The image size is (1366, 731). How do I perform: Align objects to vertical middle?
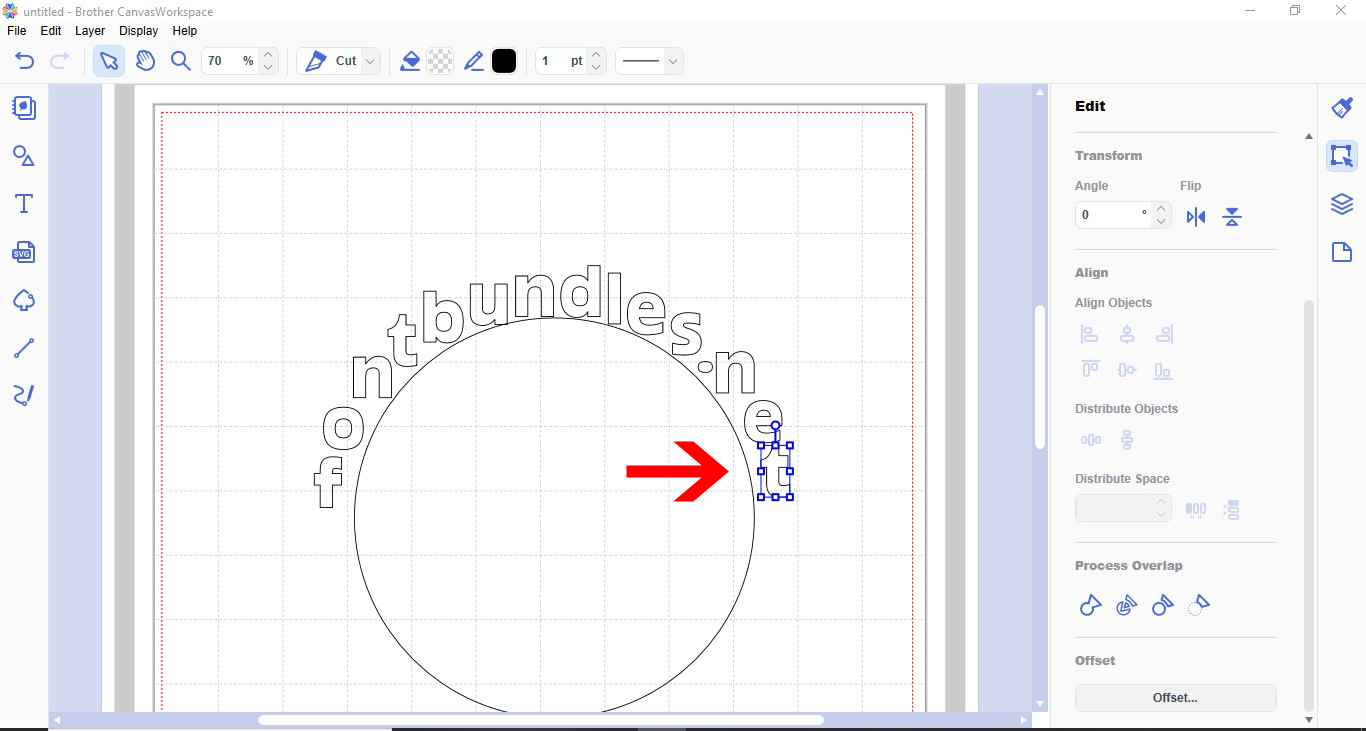[1127, 370]
